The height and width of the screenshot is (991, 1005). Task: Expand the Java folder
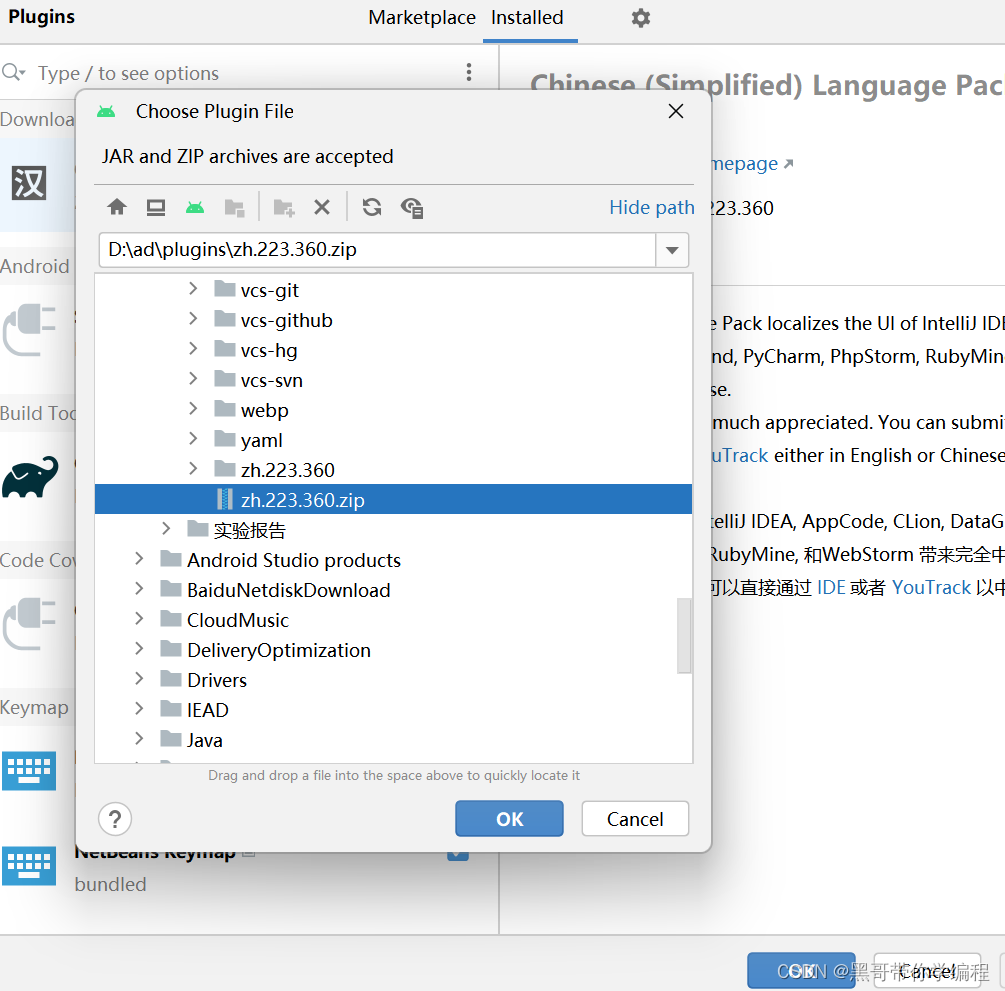coord(139,738)
